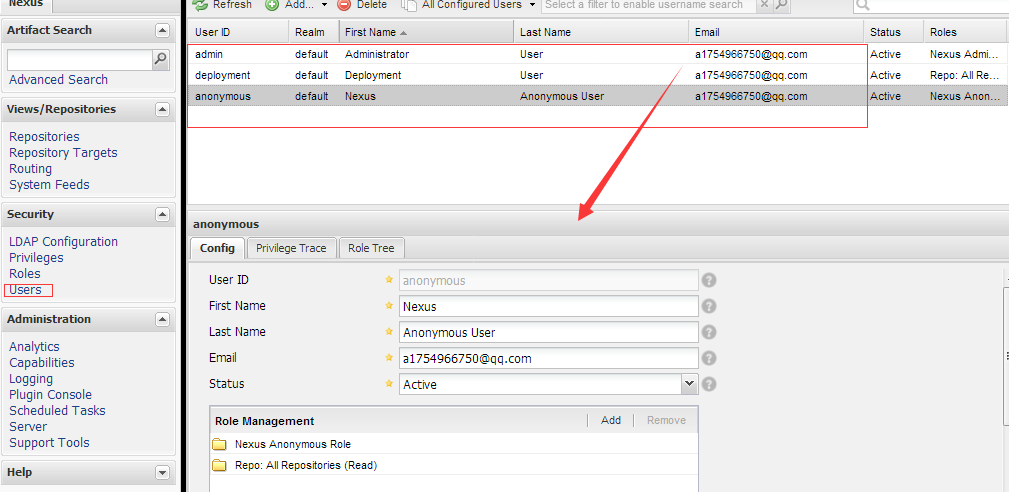Screen dimensions: 1009x492
Task: Select the anonymous user row
Action: tap(598, 96)
